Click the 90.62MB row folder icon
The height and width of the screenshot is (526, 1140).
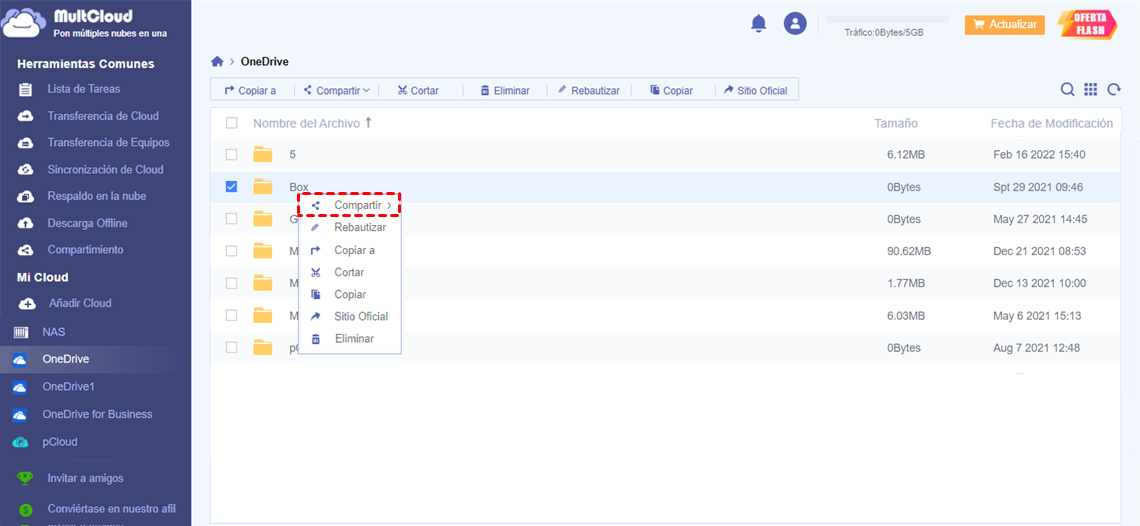[x=262, y=251]
